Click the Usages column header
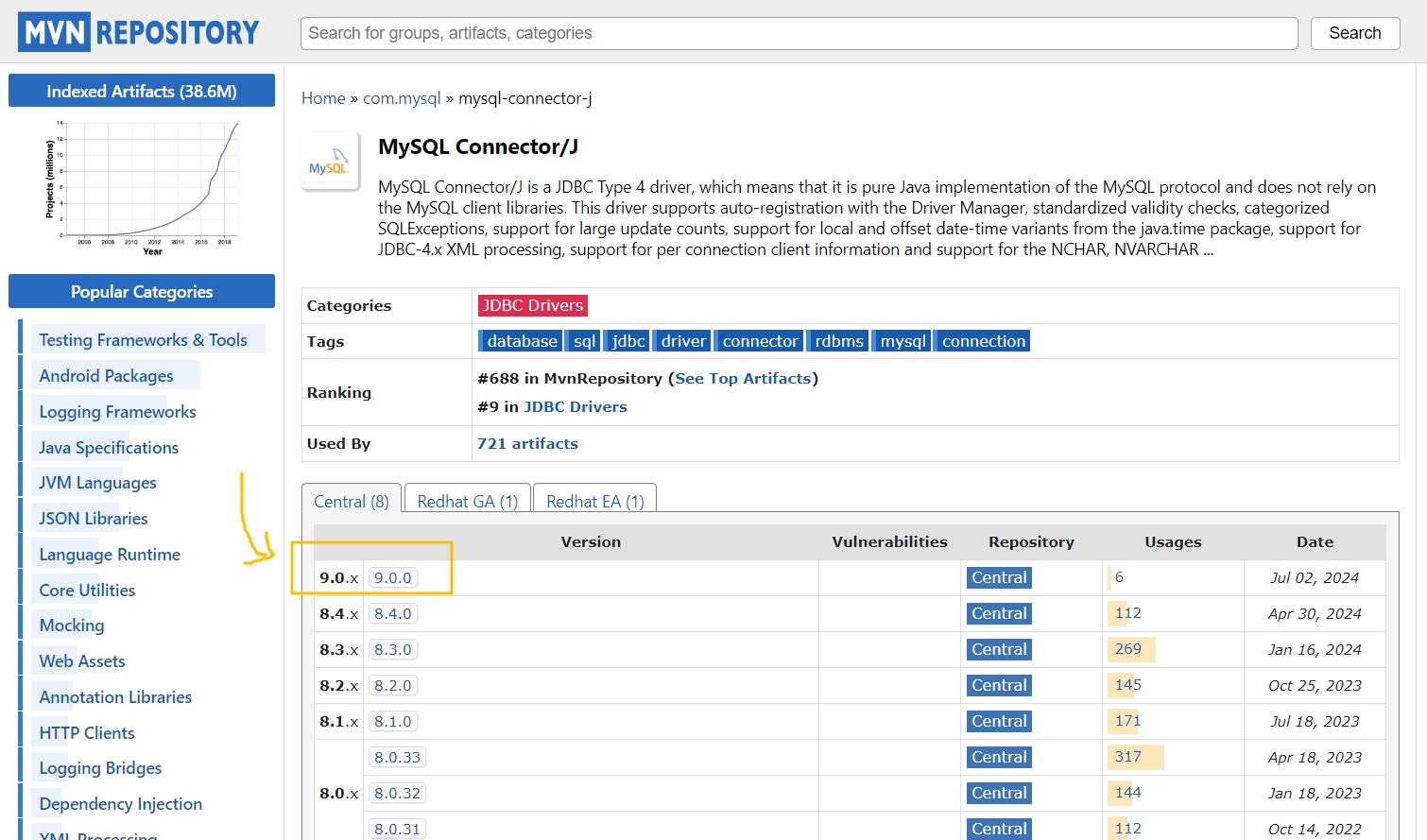Viewport: 1427px width, 840px height. click(x=1173, y=541)
